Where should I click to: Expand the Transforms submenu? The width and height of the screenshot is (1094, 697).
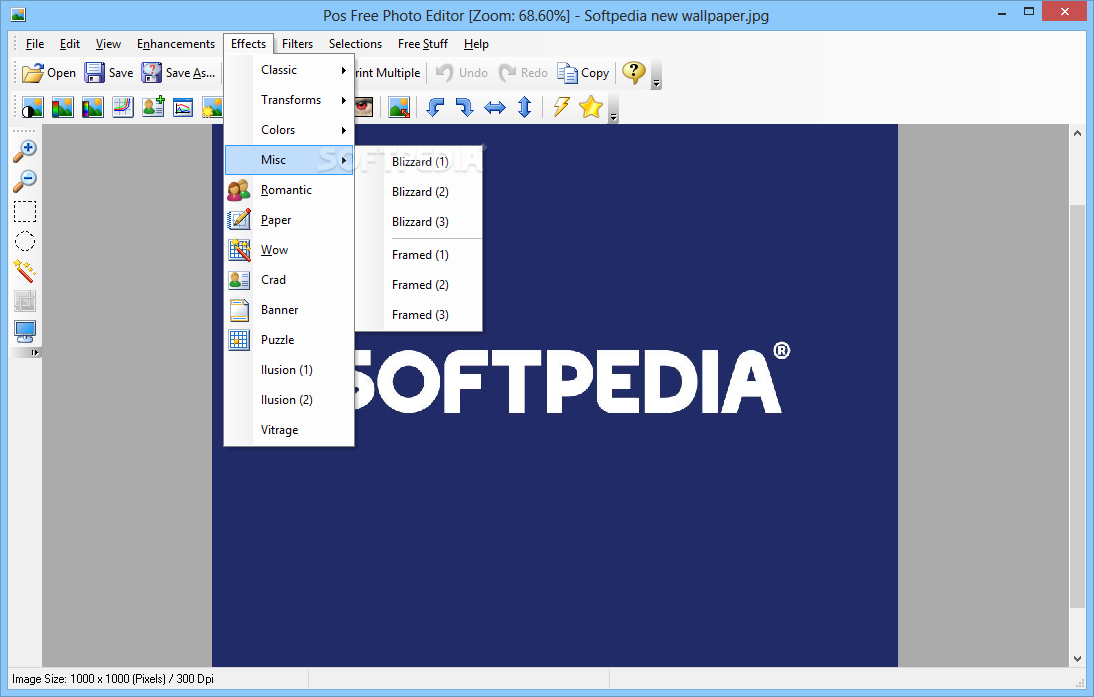(289, 100)
